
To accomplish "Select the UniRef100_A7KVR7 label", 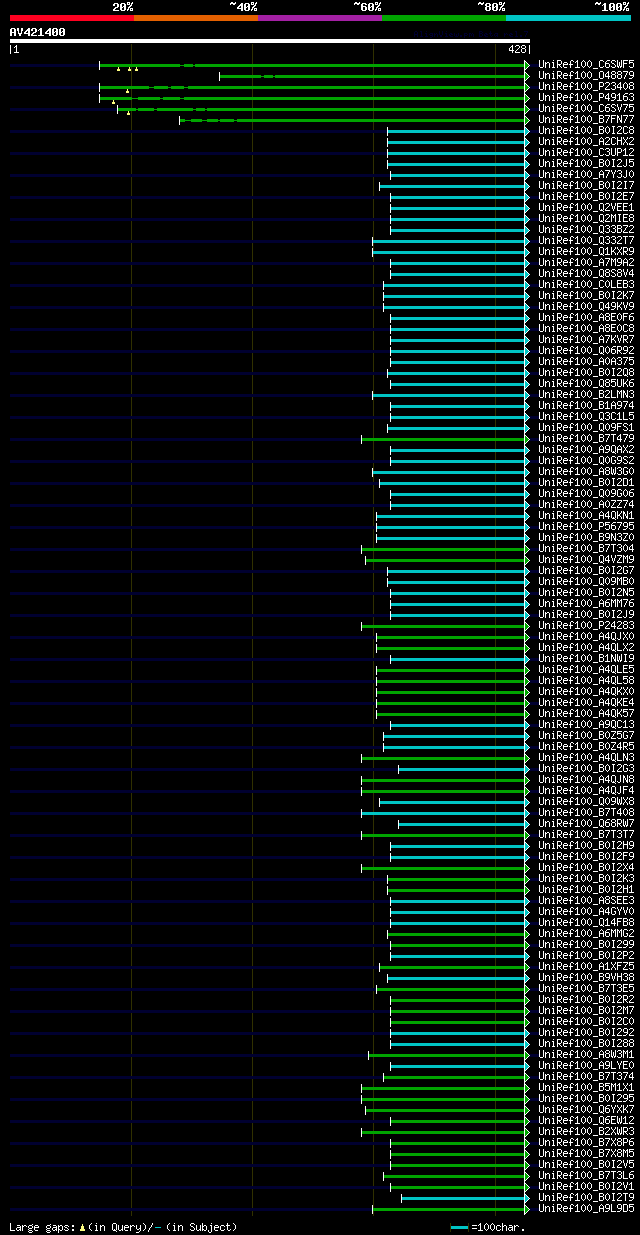I will (x=586, y=339).
